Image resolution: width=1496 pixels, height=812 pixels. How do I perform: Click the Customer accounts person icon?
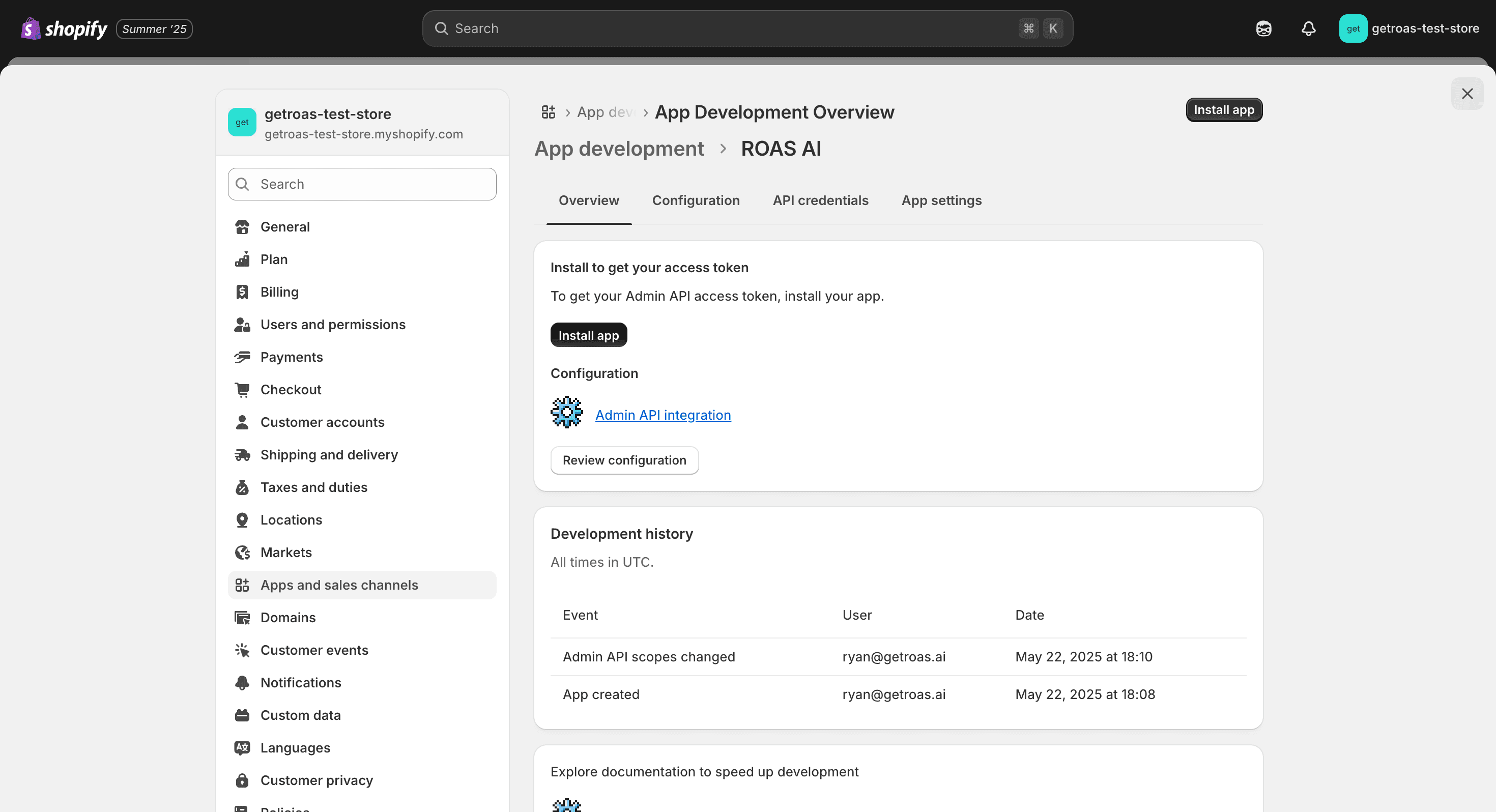tap(242, 422)
